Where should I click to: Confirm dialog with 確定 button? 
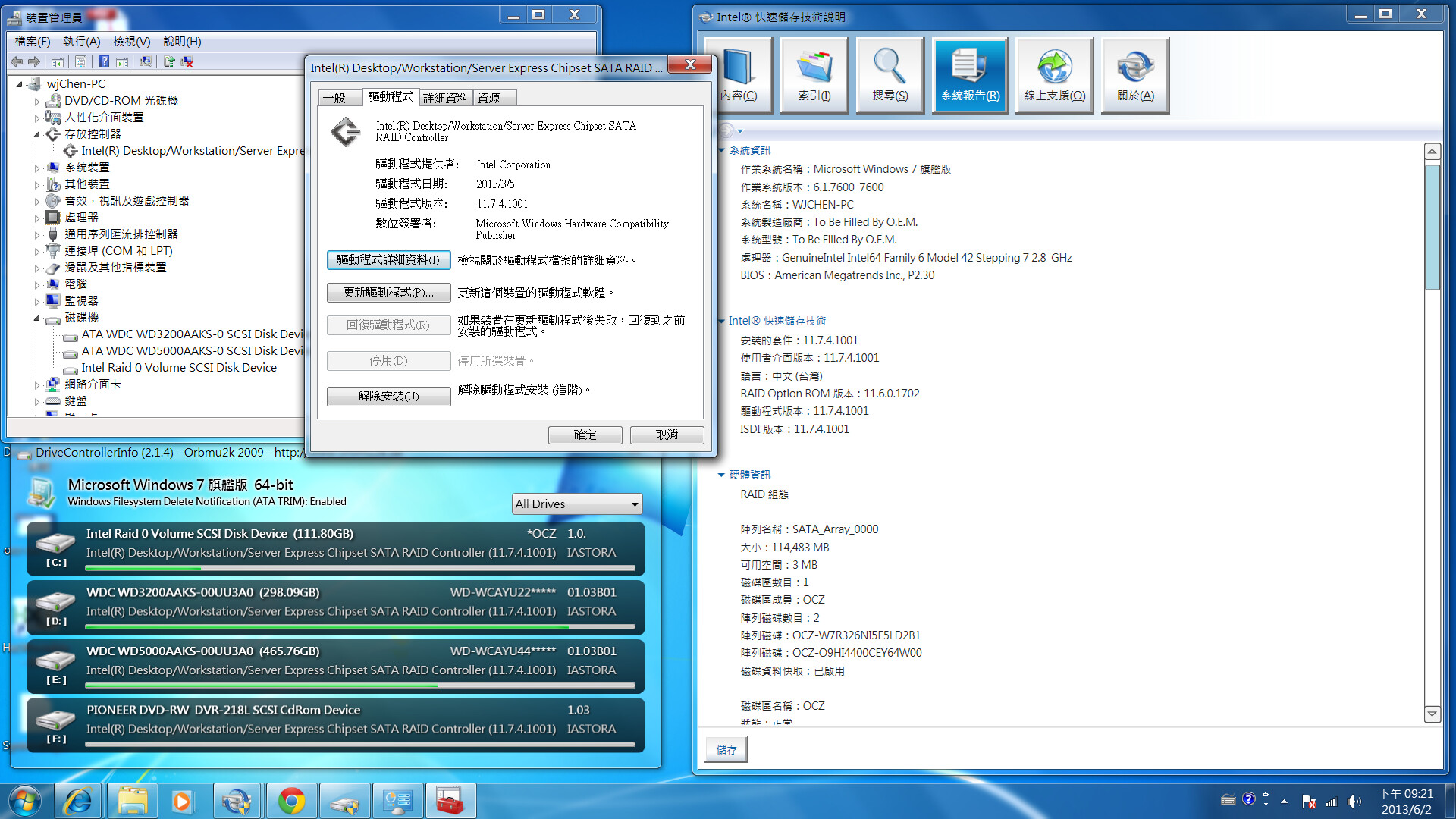point(585,435)
